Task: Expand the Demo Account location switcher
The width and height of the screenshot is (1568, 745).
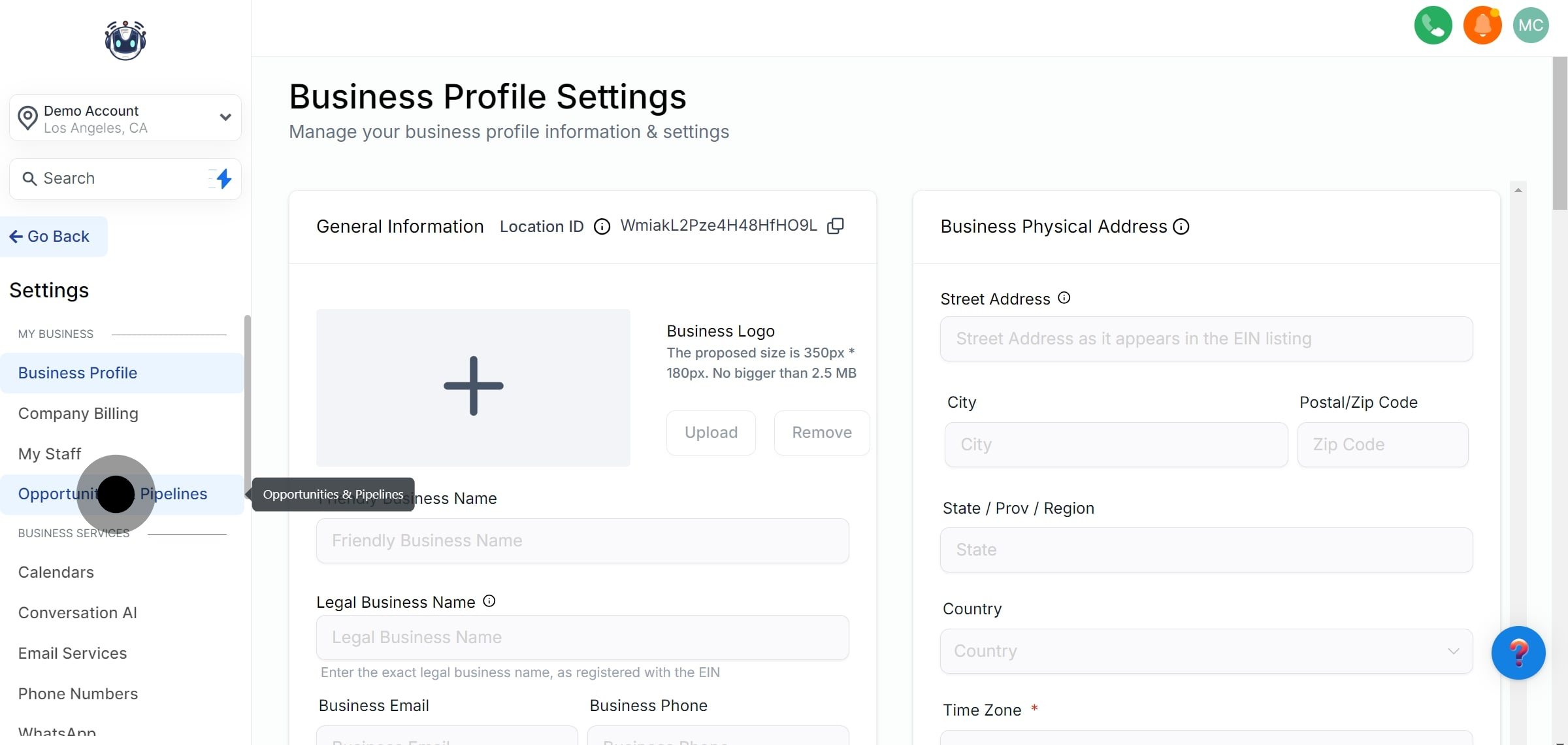Action: (x=225, y=117)
